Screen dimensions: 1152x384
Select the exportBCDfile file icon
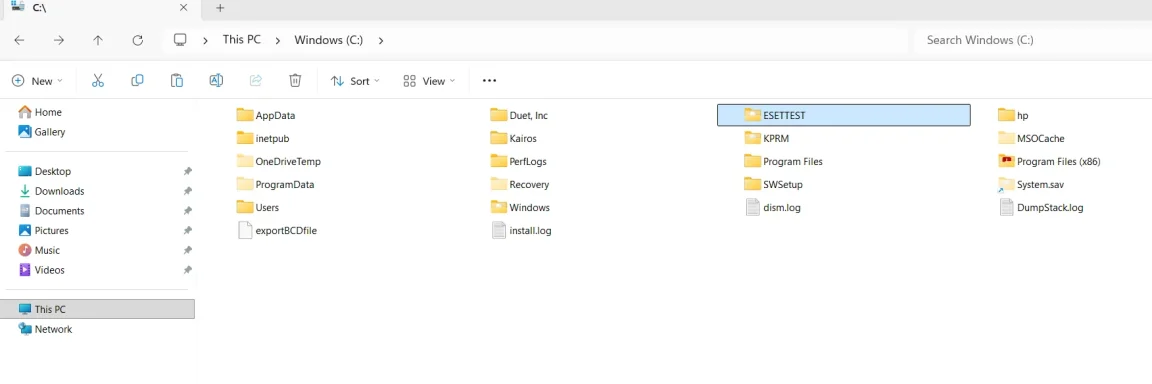pos(245,231)
